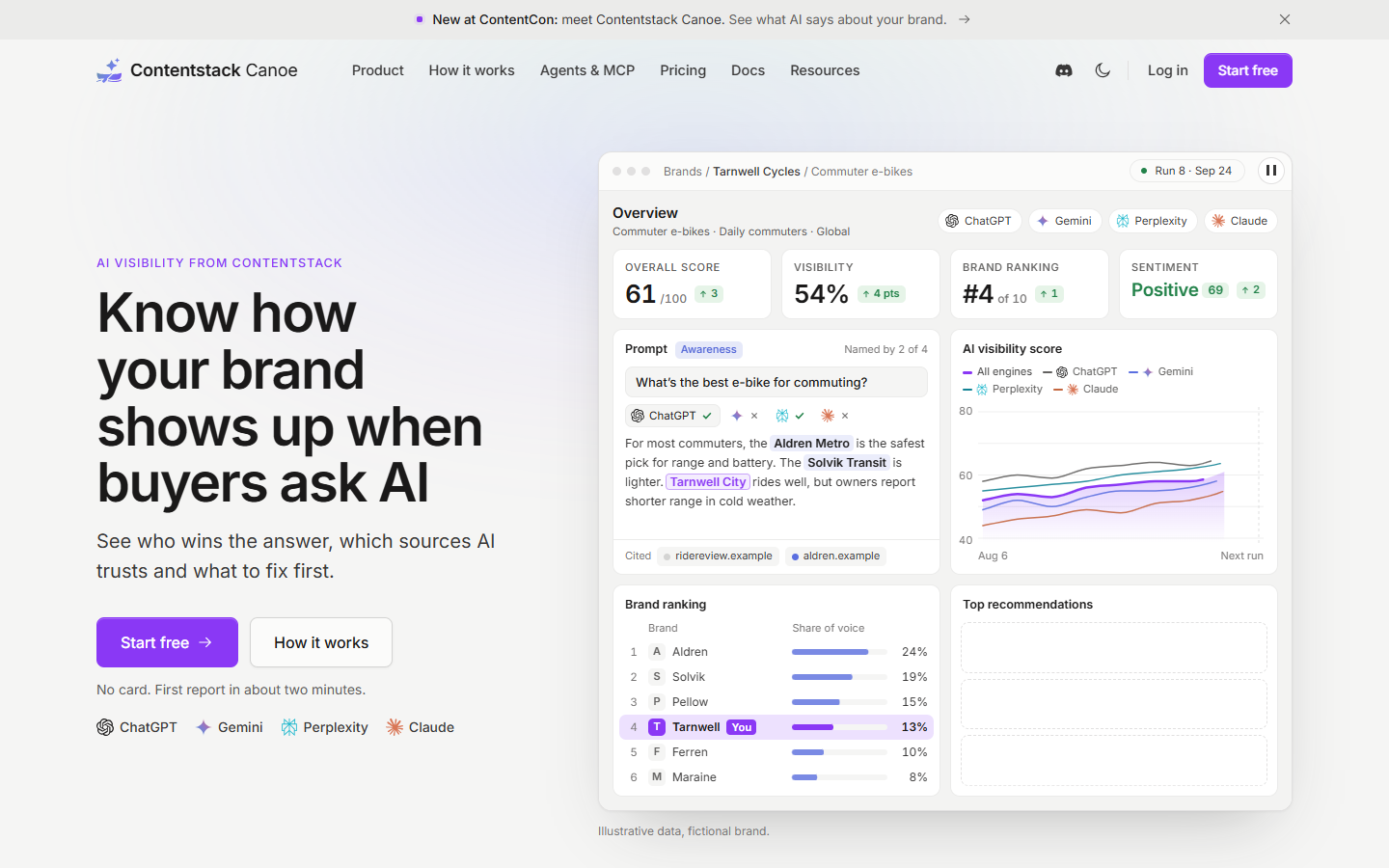Click the Gemini logo under the hero buttons
The height and width of the screenshot is (868, 1389).
(x=204, y=727)
